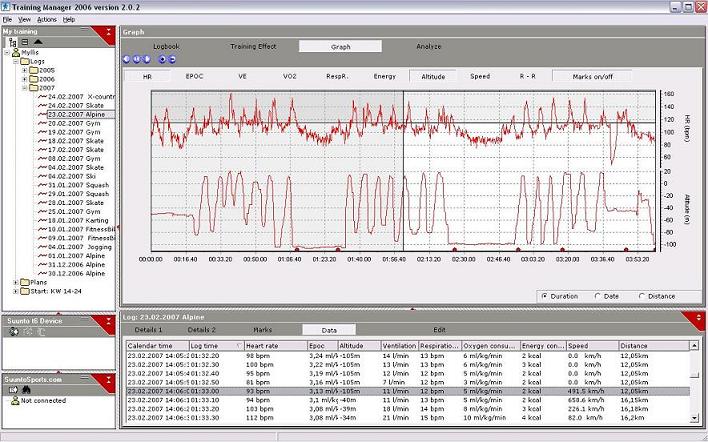
Task: Click the second blue graph navigation button
Action: [136, 59]
